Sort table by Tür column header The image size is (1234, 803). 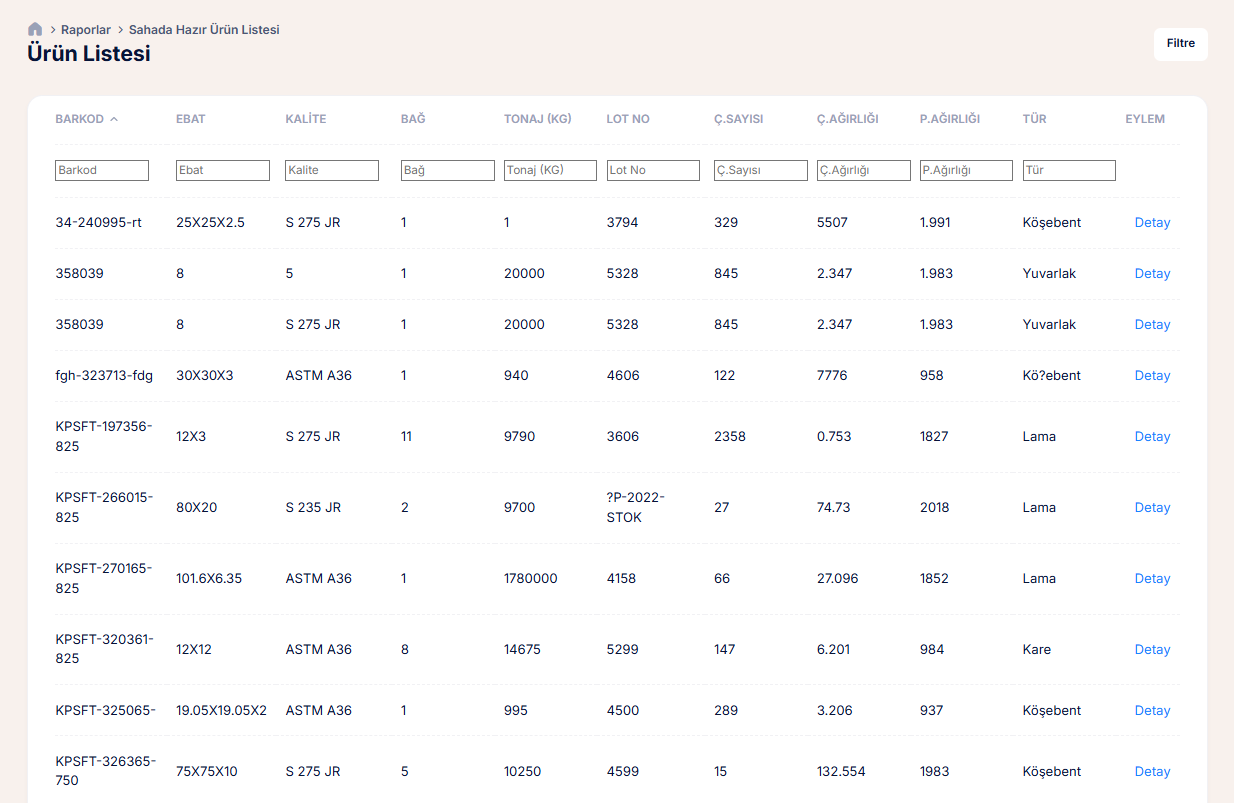pyautogui.click(x=1034, y=119)
